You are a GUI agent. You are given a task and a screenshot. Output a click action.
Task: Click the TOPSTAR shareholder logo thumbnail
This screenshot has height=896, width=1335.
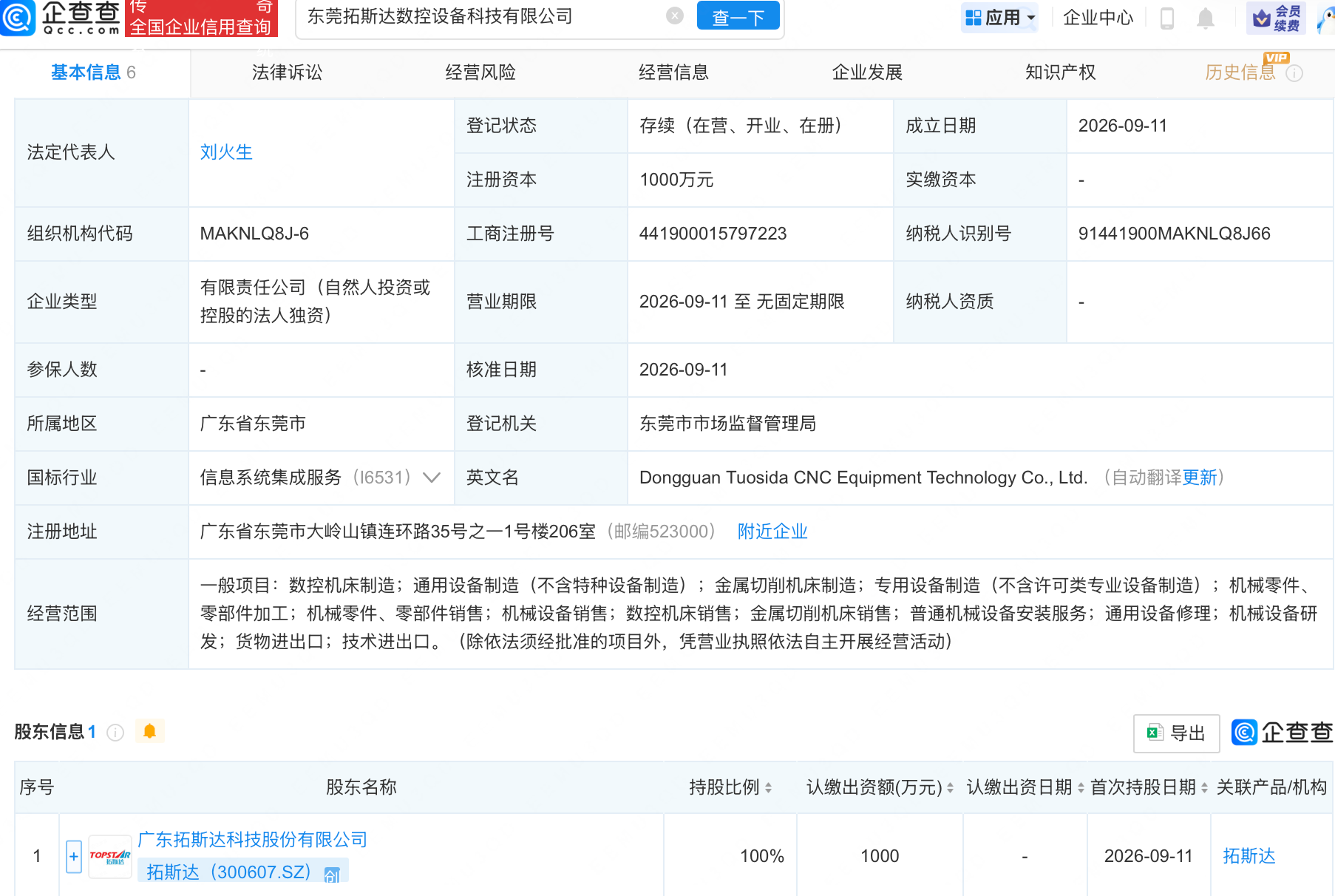pyautogui.click(x=109, y=856)
